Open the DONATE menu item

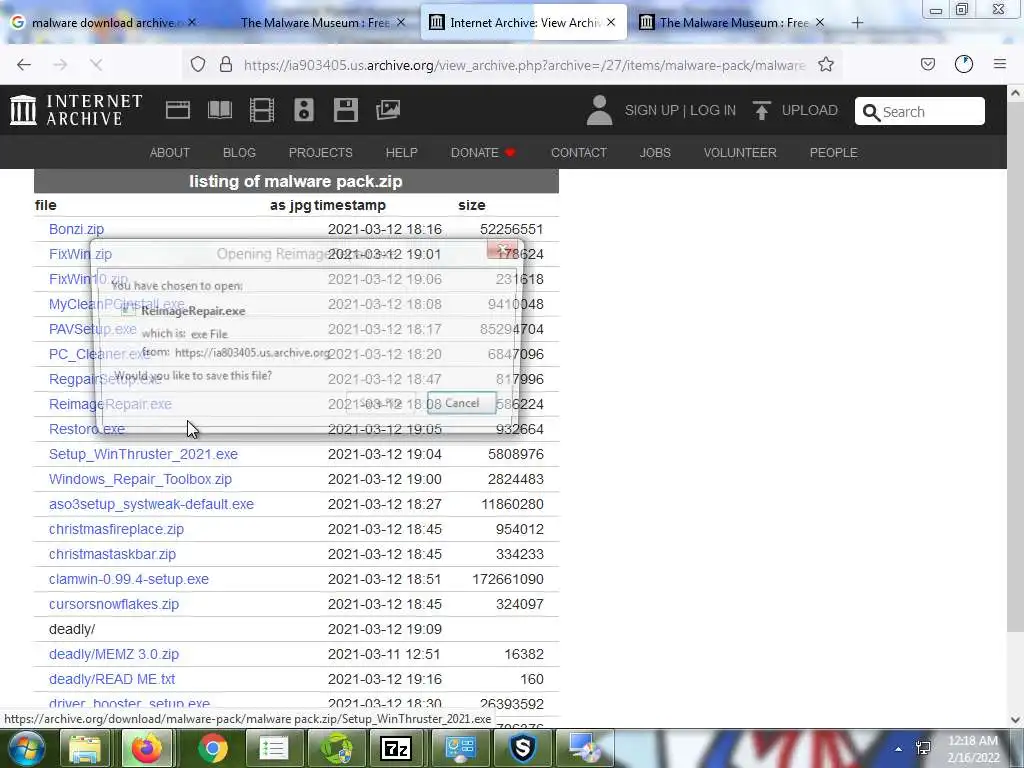point(483,152)
